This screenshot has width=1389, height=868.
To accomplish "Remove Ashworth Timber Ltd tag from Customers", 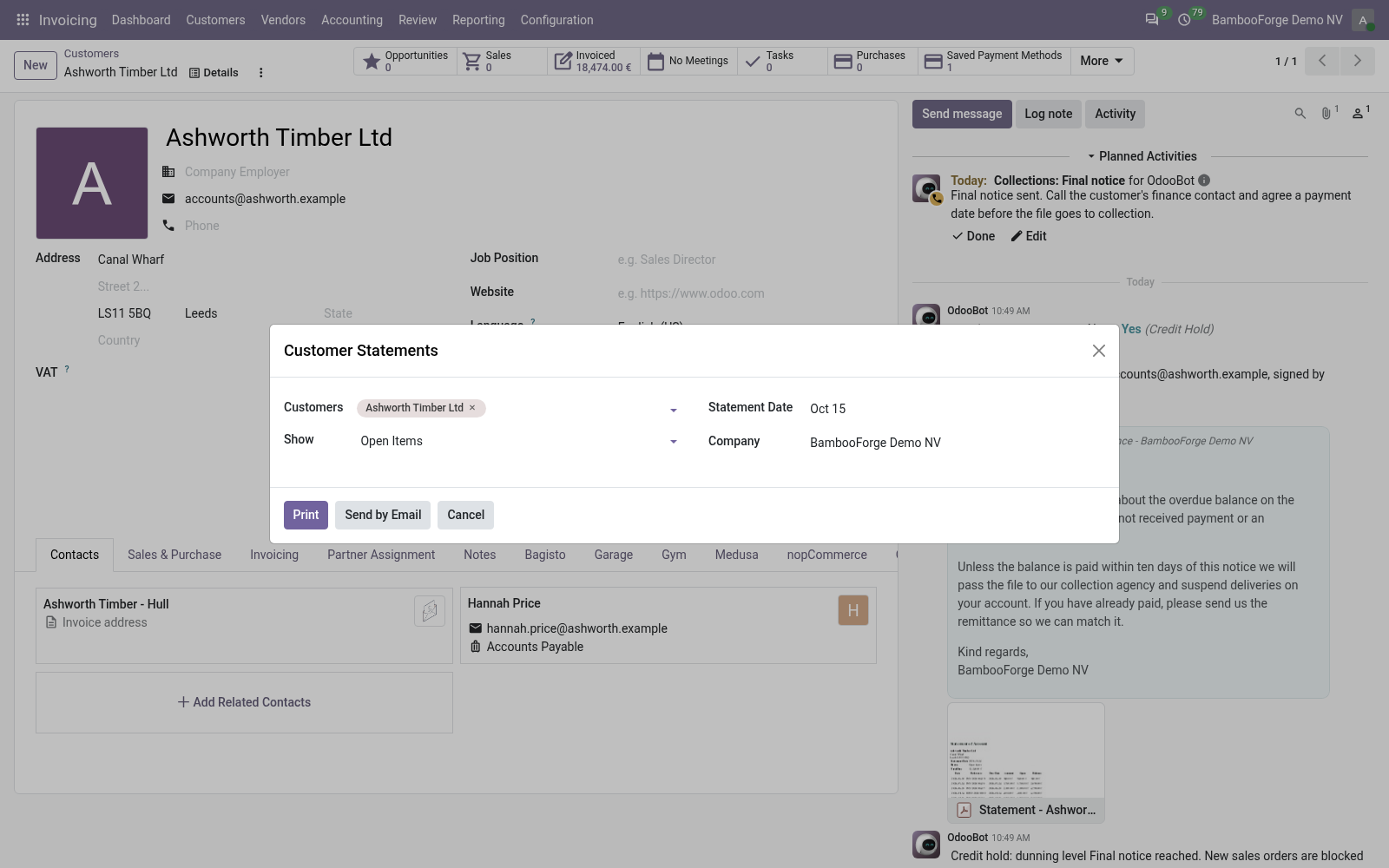I will tap(472, 408).
